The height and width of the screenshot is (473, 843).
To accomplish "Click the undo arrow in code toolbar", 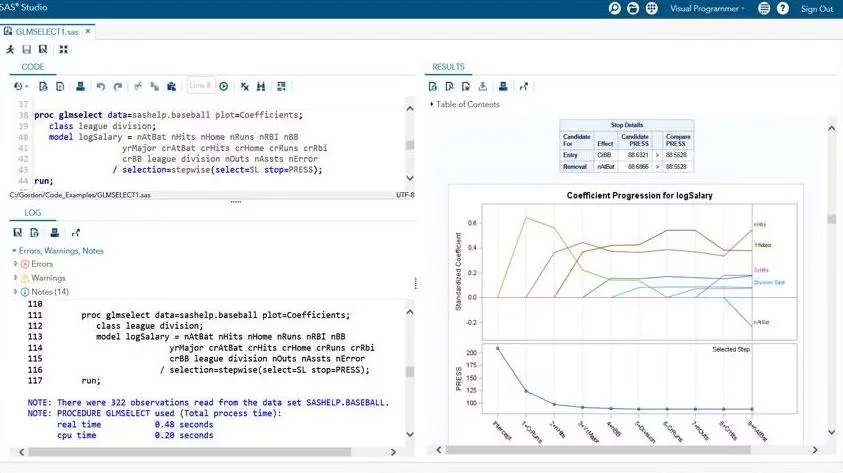I will [x=100, y=86].
